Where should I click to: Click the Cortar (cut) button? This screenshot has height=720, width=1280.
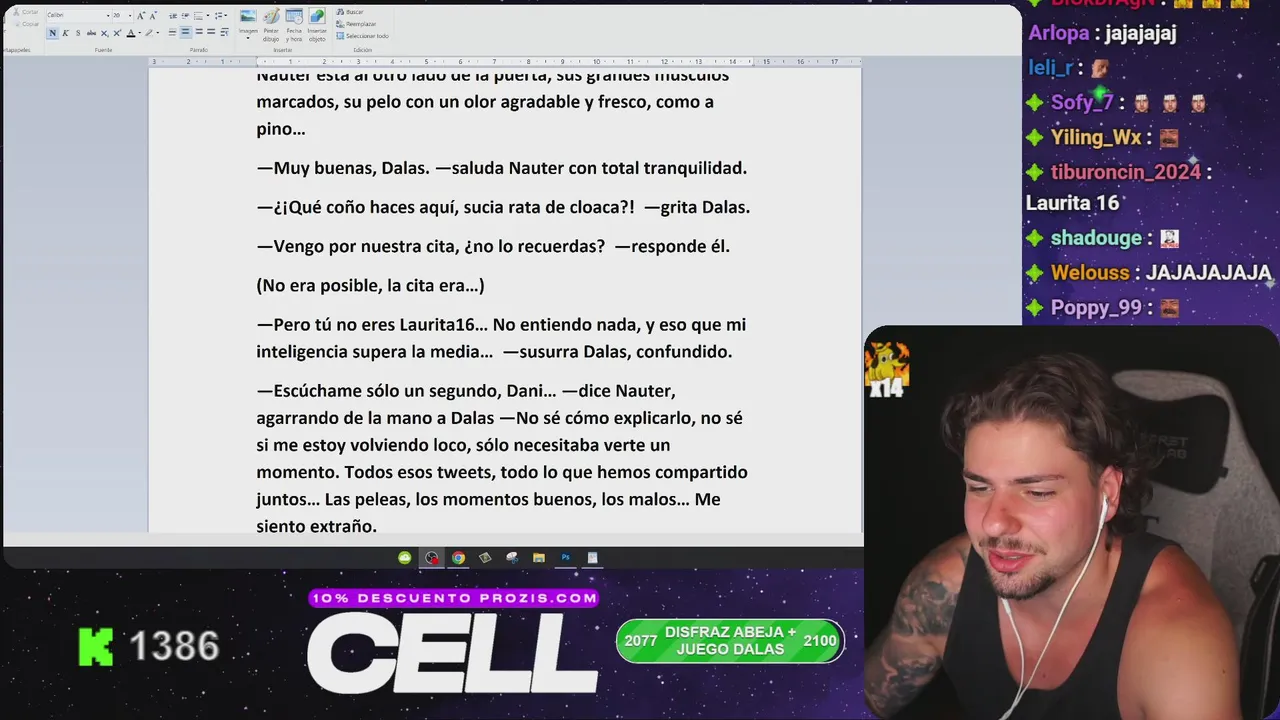tap(26, 12)
